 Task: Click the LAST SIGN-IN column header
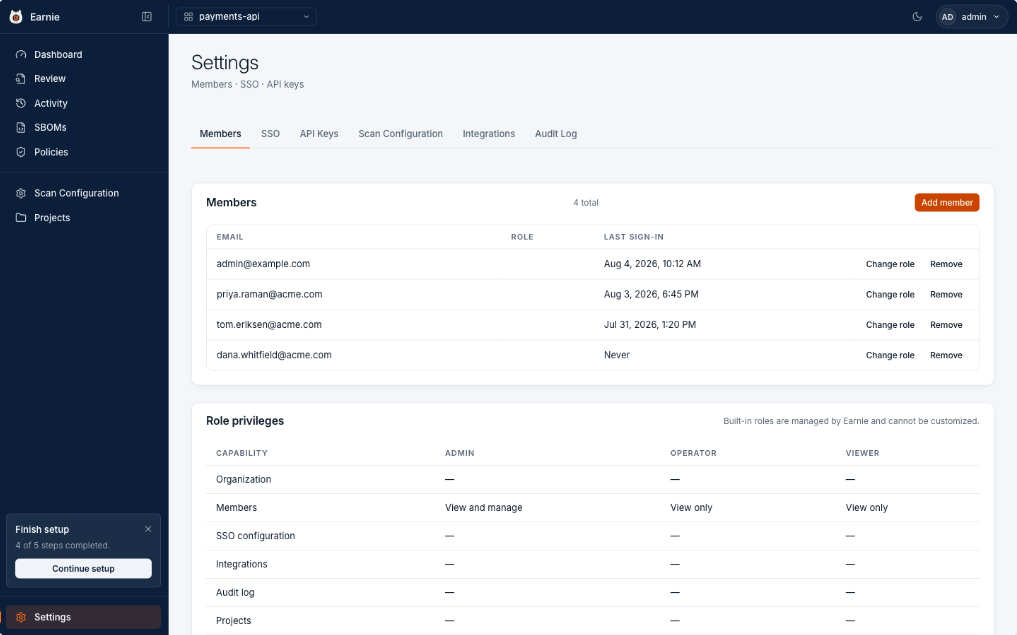pos(634,237)
